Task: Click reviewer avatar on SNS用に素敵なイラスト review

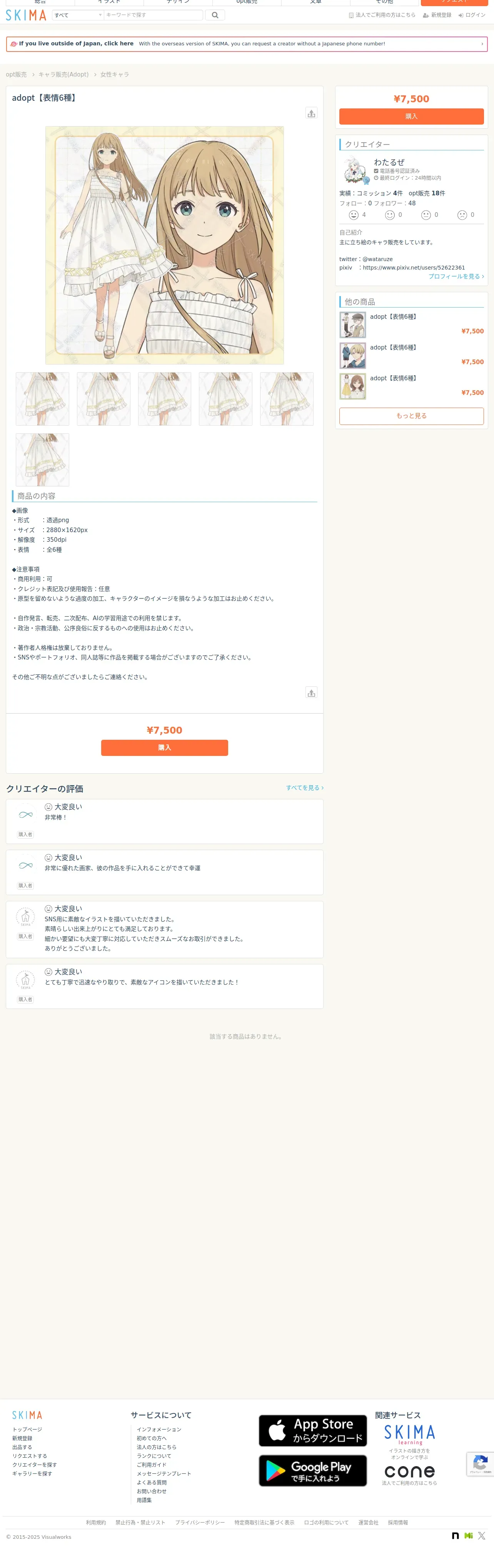Action: coord(25,917)
